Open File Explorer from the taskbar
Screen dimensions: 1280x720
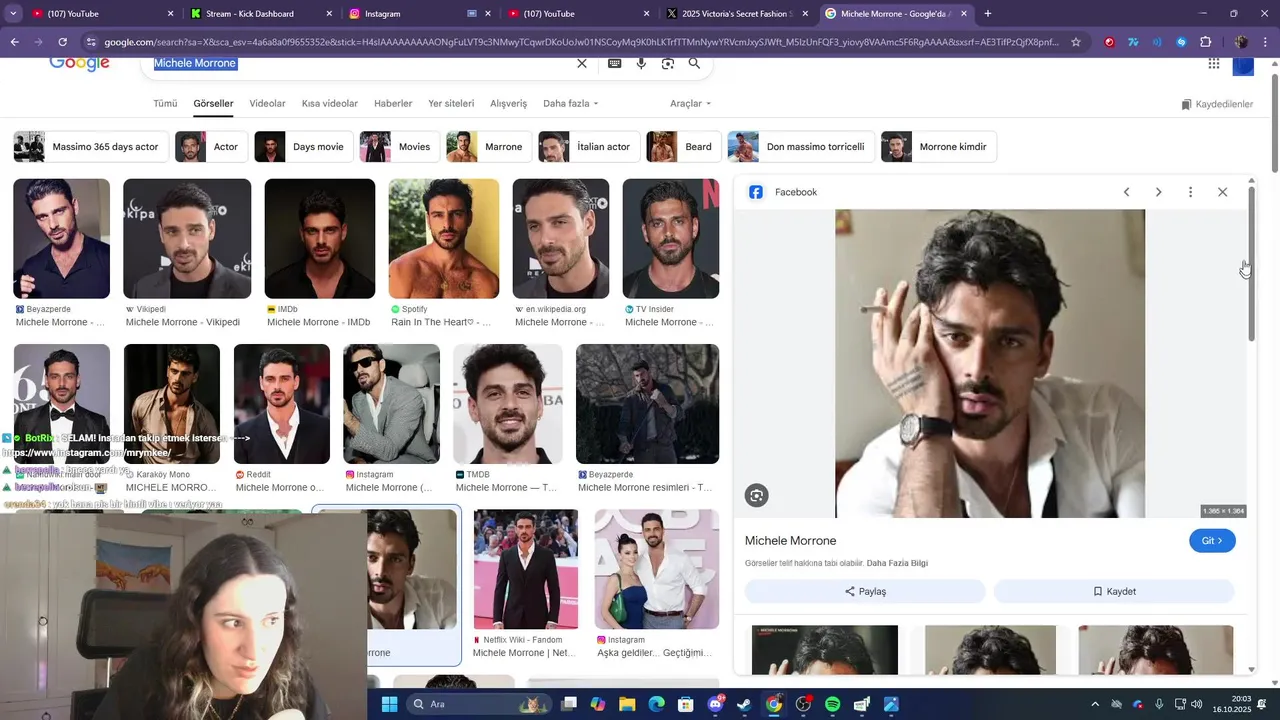click(x=627, y=704)
